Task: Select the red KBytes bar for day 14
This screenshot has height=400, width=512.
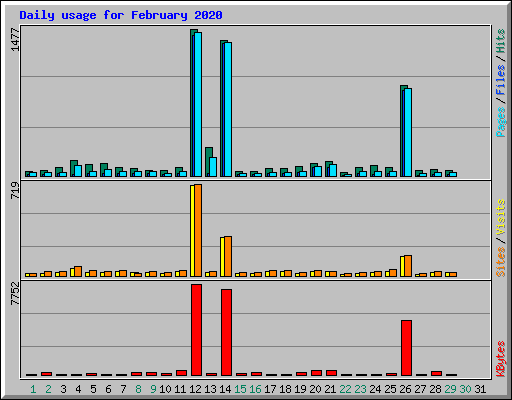Action: pos(226,332)
